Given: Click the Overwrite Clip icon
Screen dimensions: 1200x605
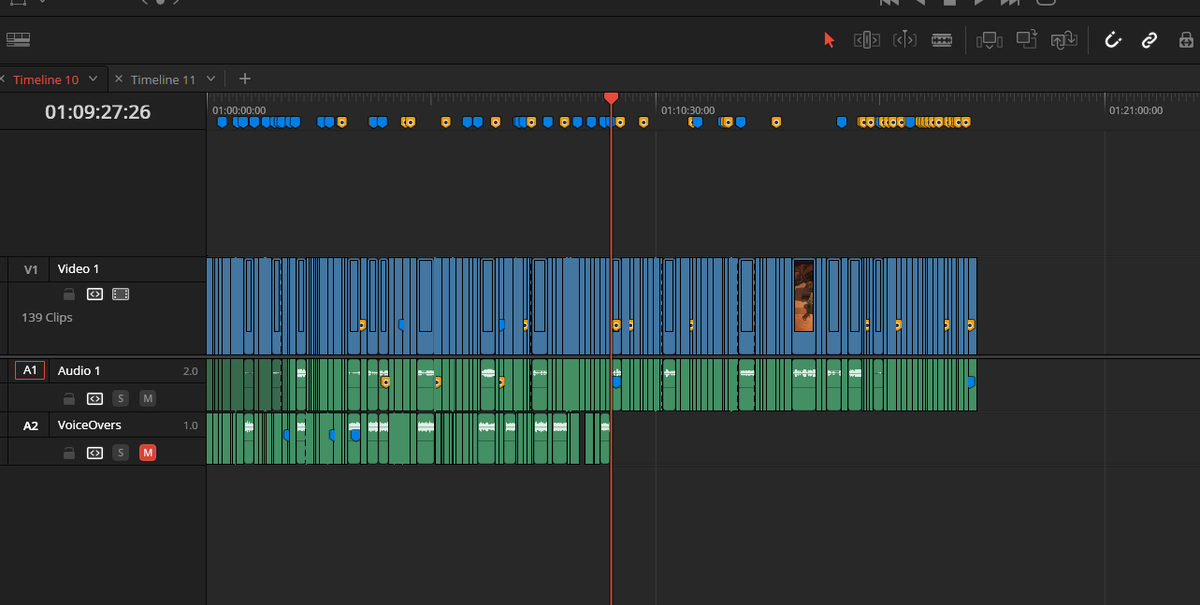Looking at the screenshot, I should (x=1026, y=40).
